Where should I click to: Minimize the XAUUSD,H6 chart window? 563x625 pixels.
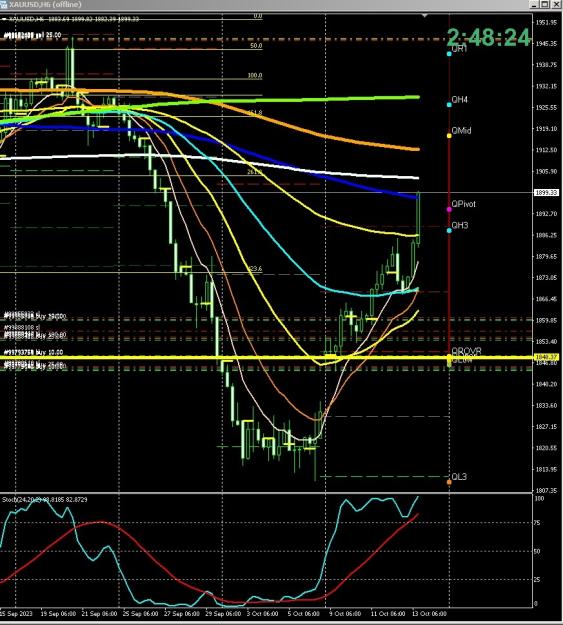(x=535, y=4)
